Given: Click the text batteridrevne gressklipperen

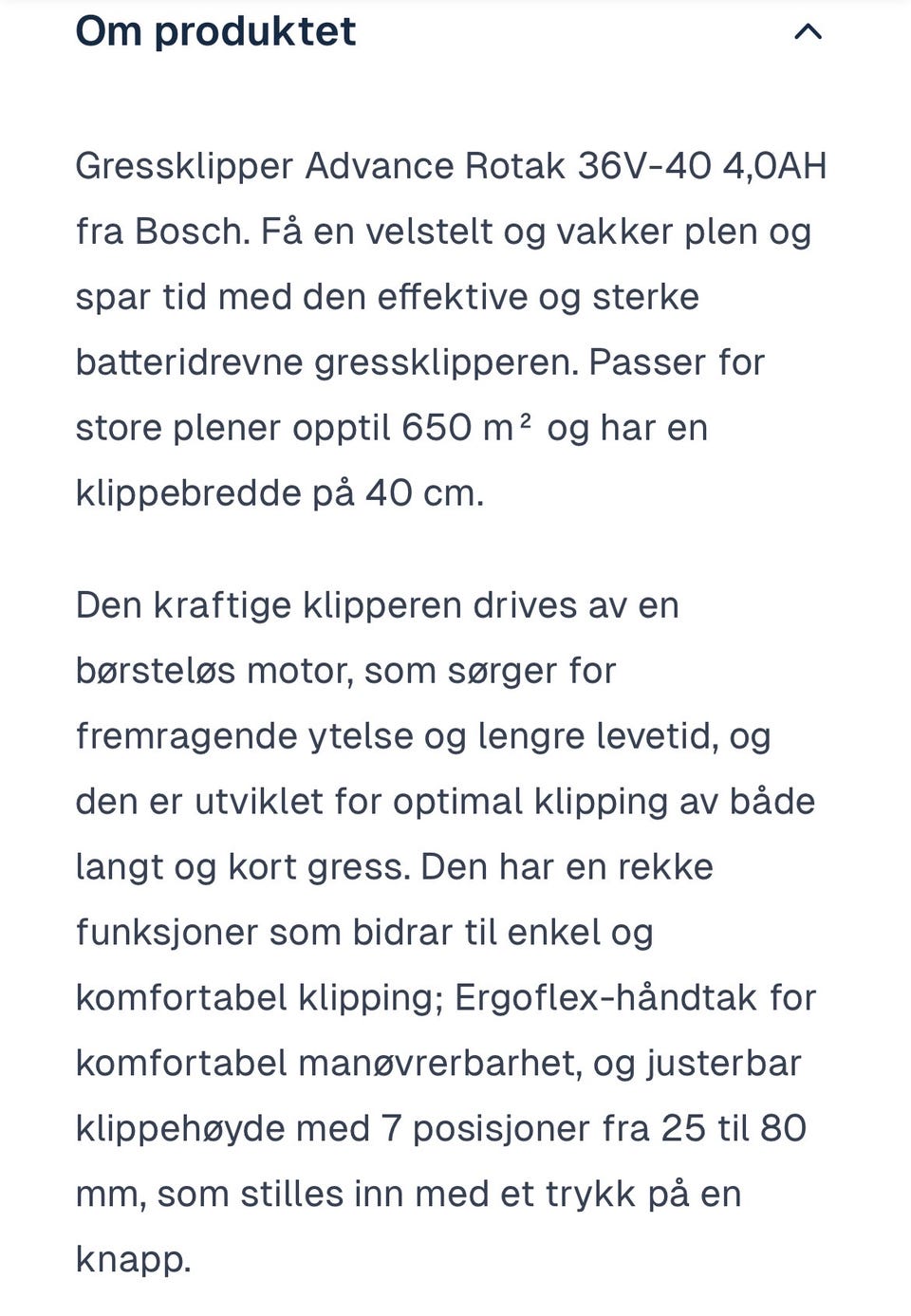Looking at the screenshot, I should [x=326, y=362].
